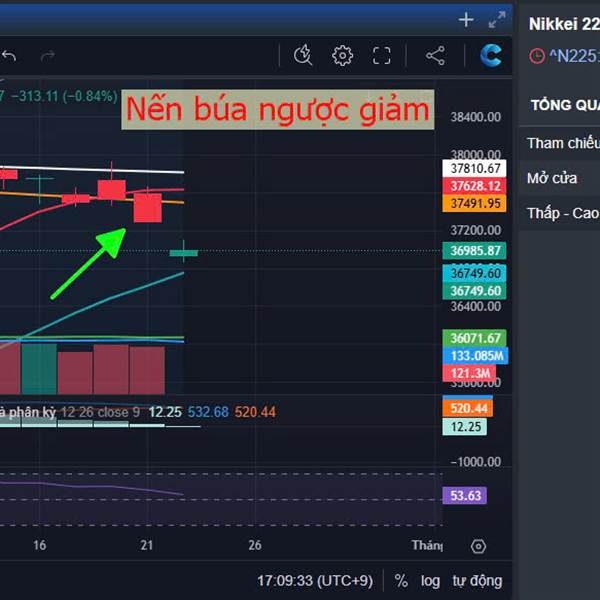
Task: Click the MACD legend value 532.68
Action: tap(208, 412)
